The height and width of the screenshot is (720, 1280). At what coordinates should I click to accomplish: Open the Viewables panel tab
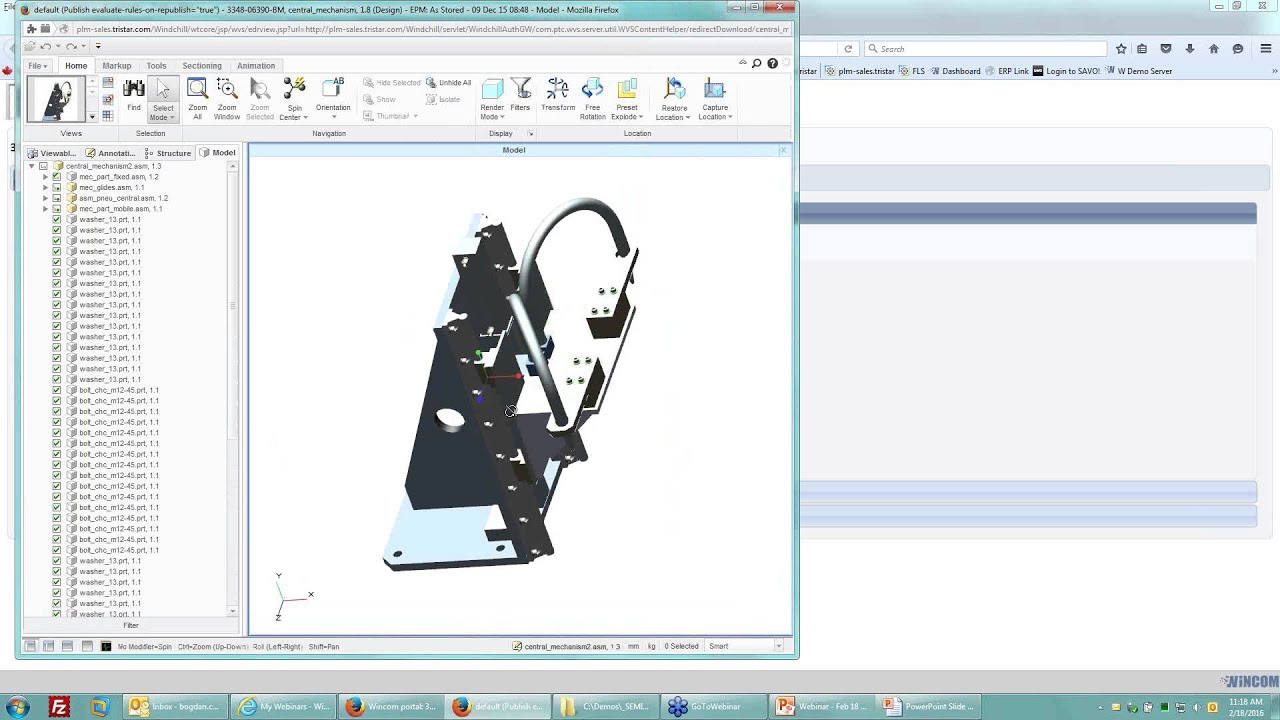pyautogui.click(x=52, y=153)
